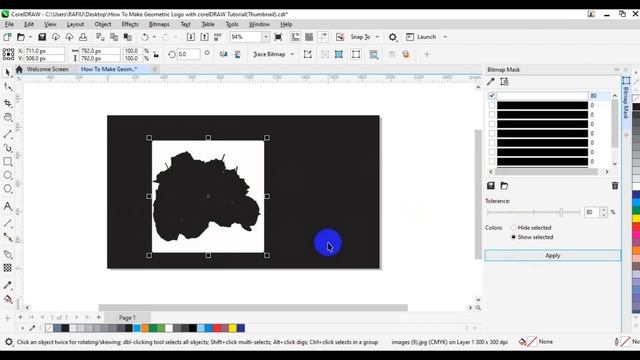
Task: Select the Polygon tool
Action: (7, 189)
